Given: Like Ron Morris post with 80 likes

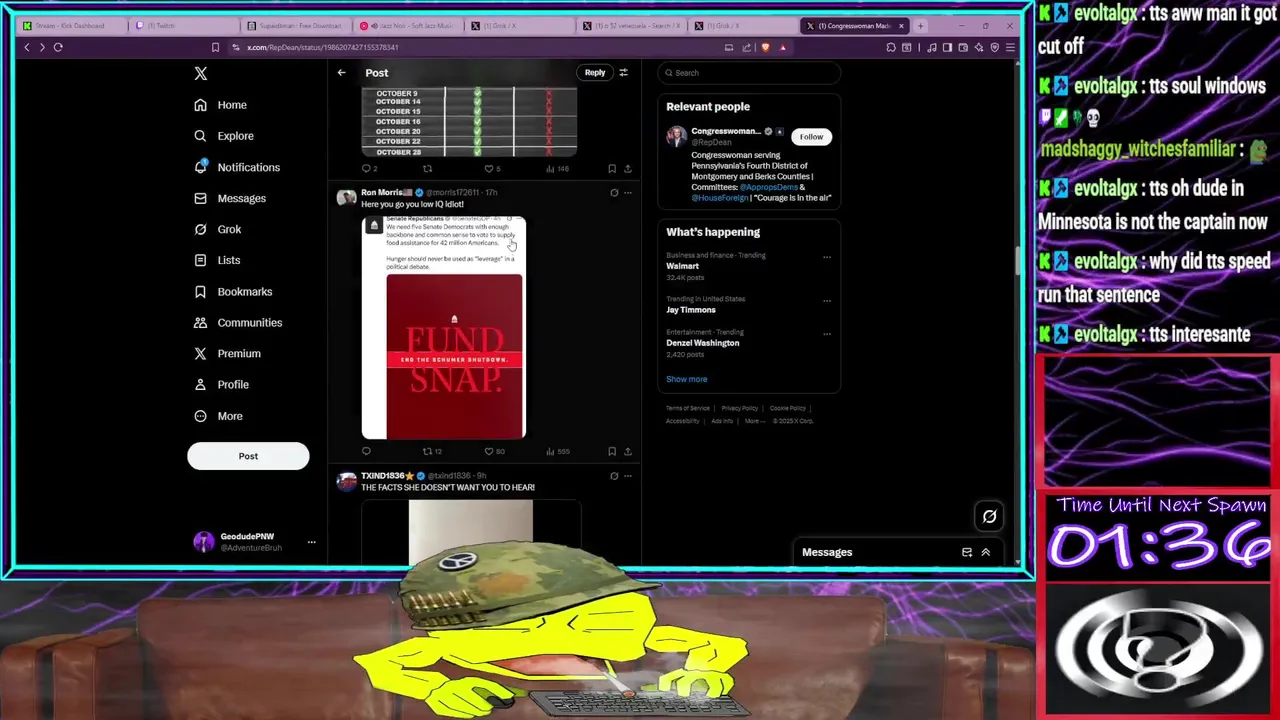Looking at the screenshot, I should pyautogui.click(x=495, y=451).
